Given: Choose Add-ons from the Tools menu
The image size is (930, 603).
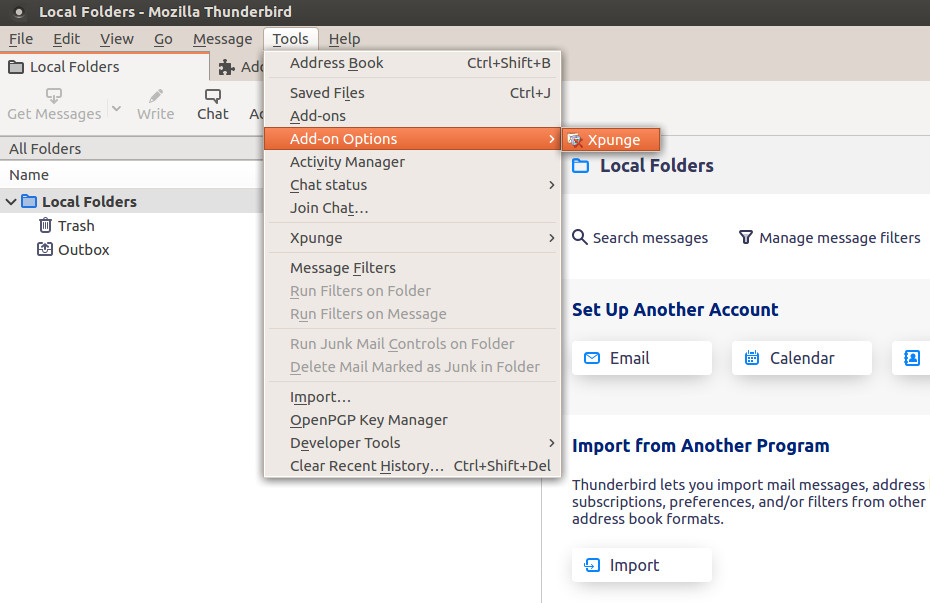Looking at the screenshot, I should point(412,116).
